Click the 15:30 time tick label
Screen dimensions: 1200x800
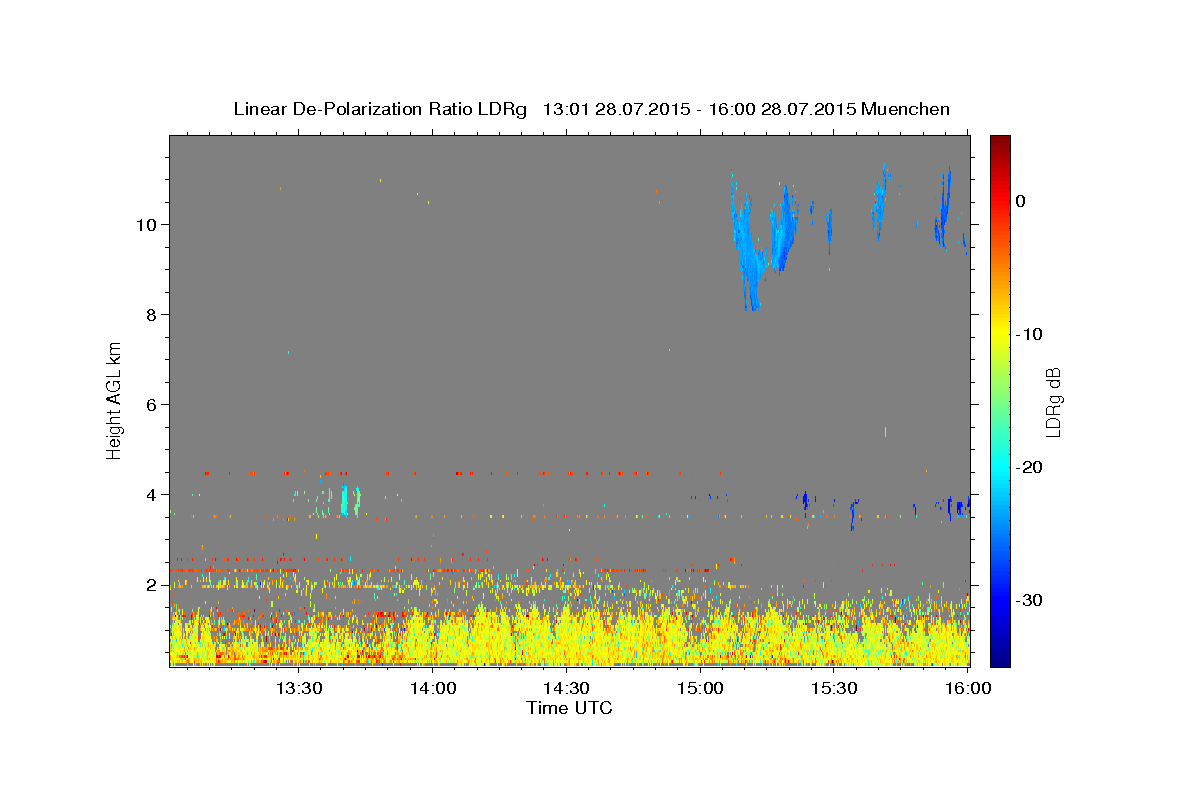833,688
